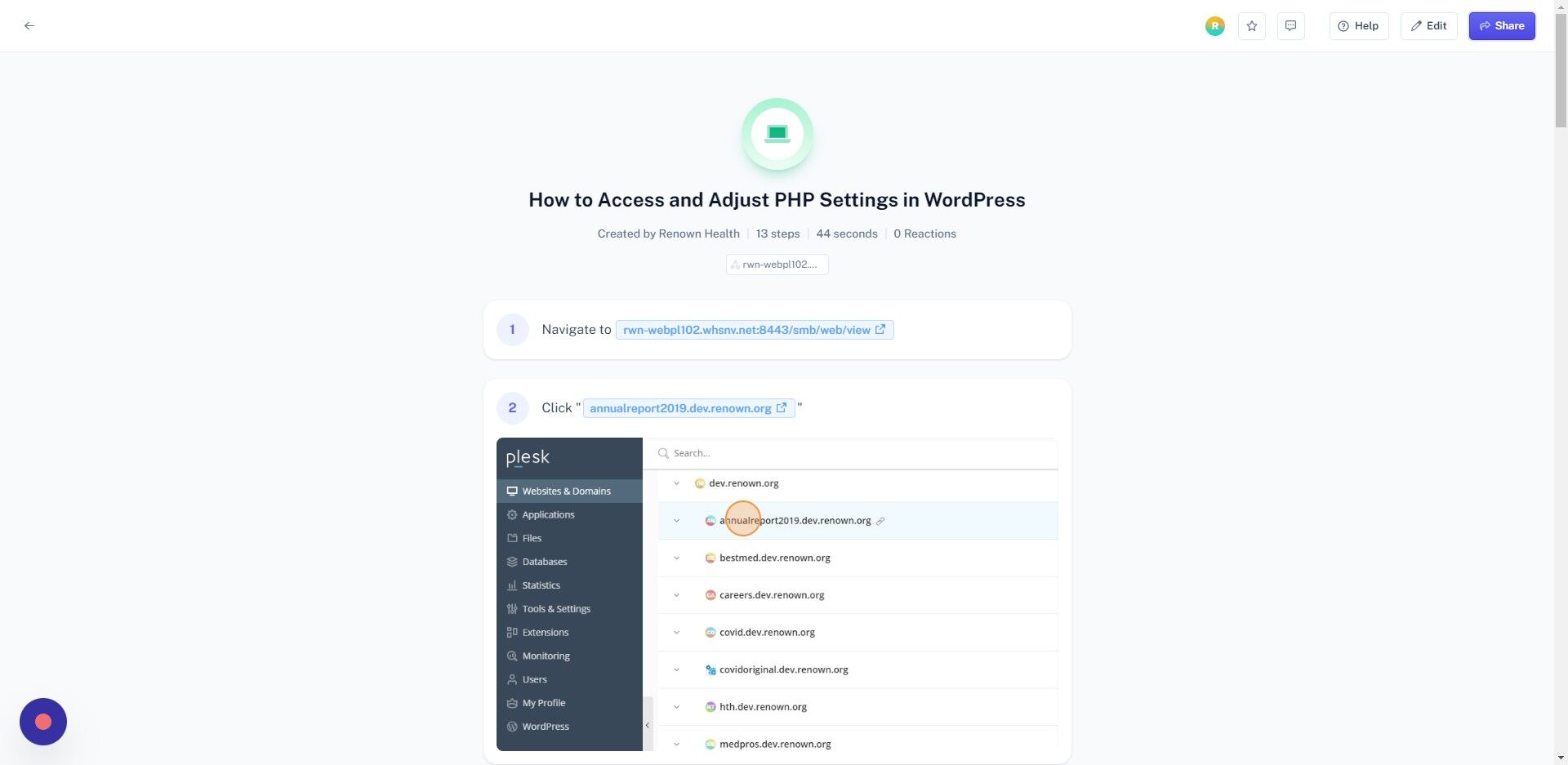Click the page vertical scrollbar thumb
Screen dimensions: 1568x765
pos(1561,72)
